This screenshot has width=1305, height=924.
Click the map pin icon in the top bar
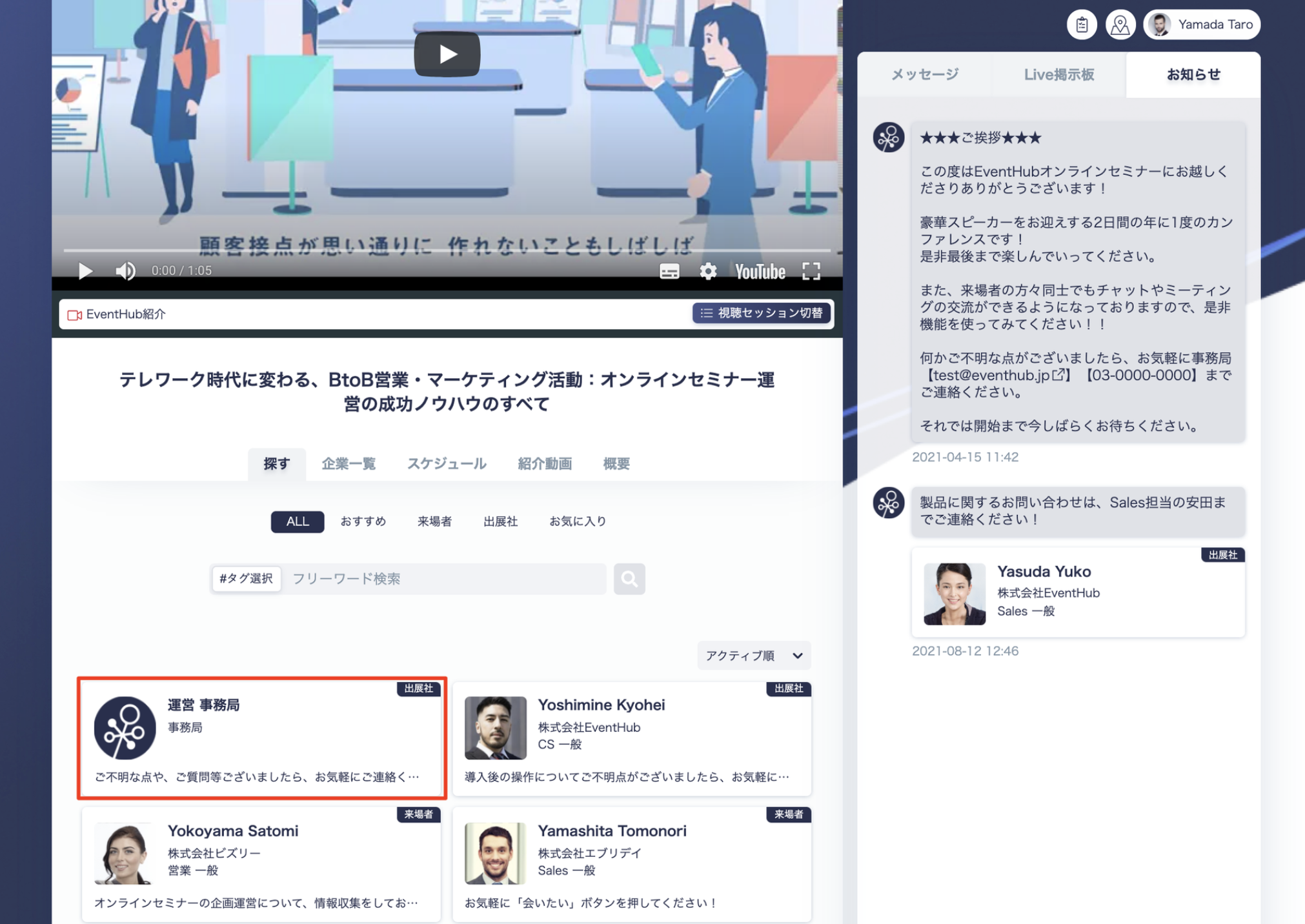[1120, 25]
